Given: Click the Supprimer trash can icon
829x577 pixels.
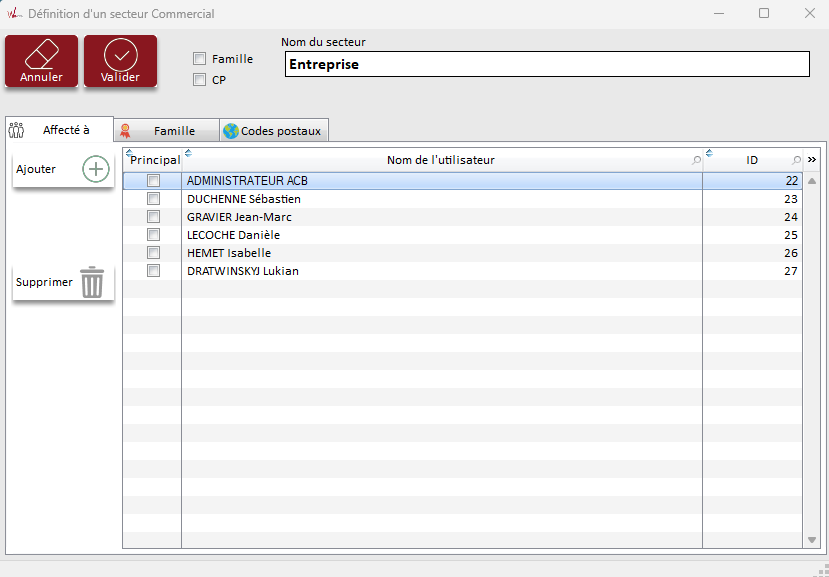Looking at the screenshot, I should click(x=92, y=282).
